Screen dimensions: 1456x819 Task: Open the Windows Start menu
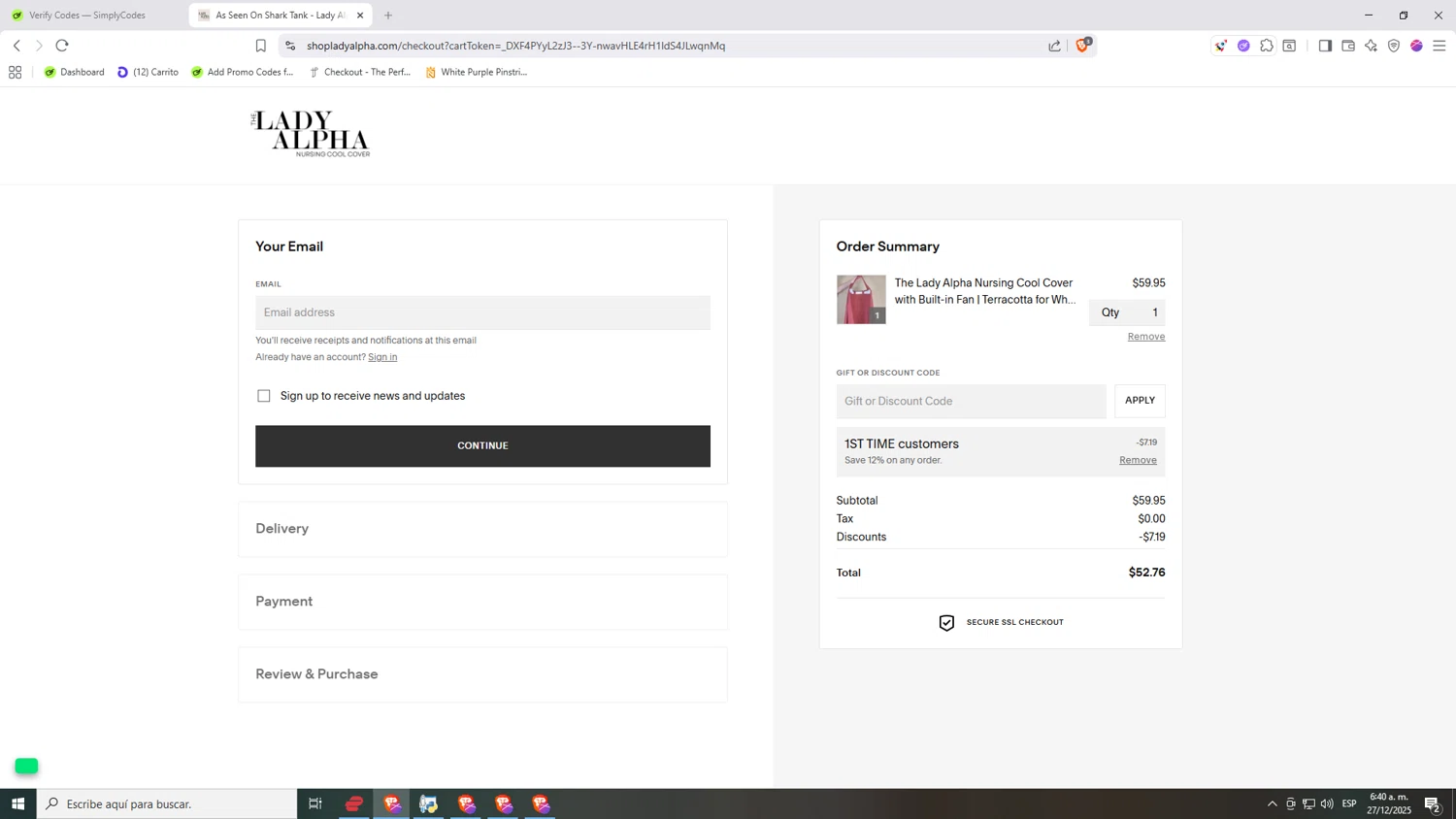[x=17, y=803]
